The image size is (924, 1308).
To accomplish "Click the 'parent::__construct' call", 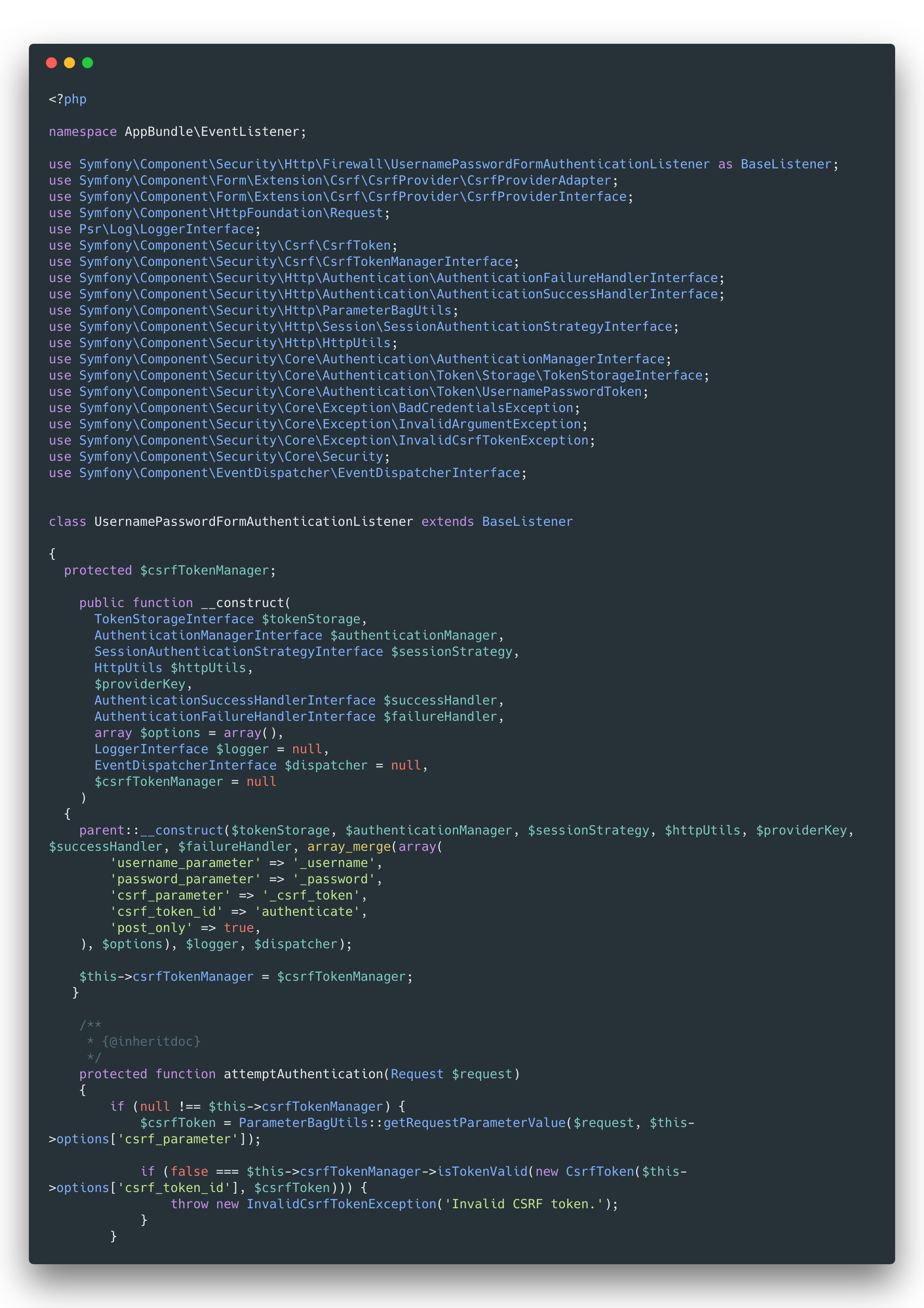I will tap(152, 830).
